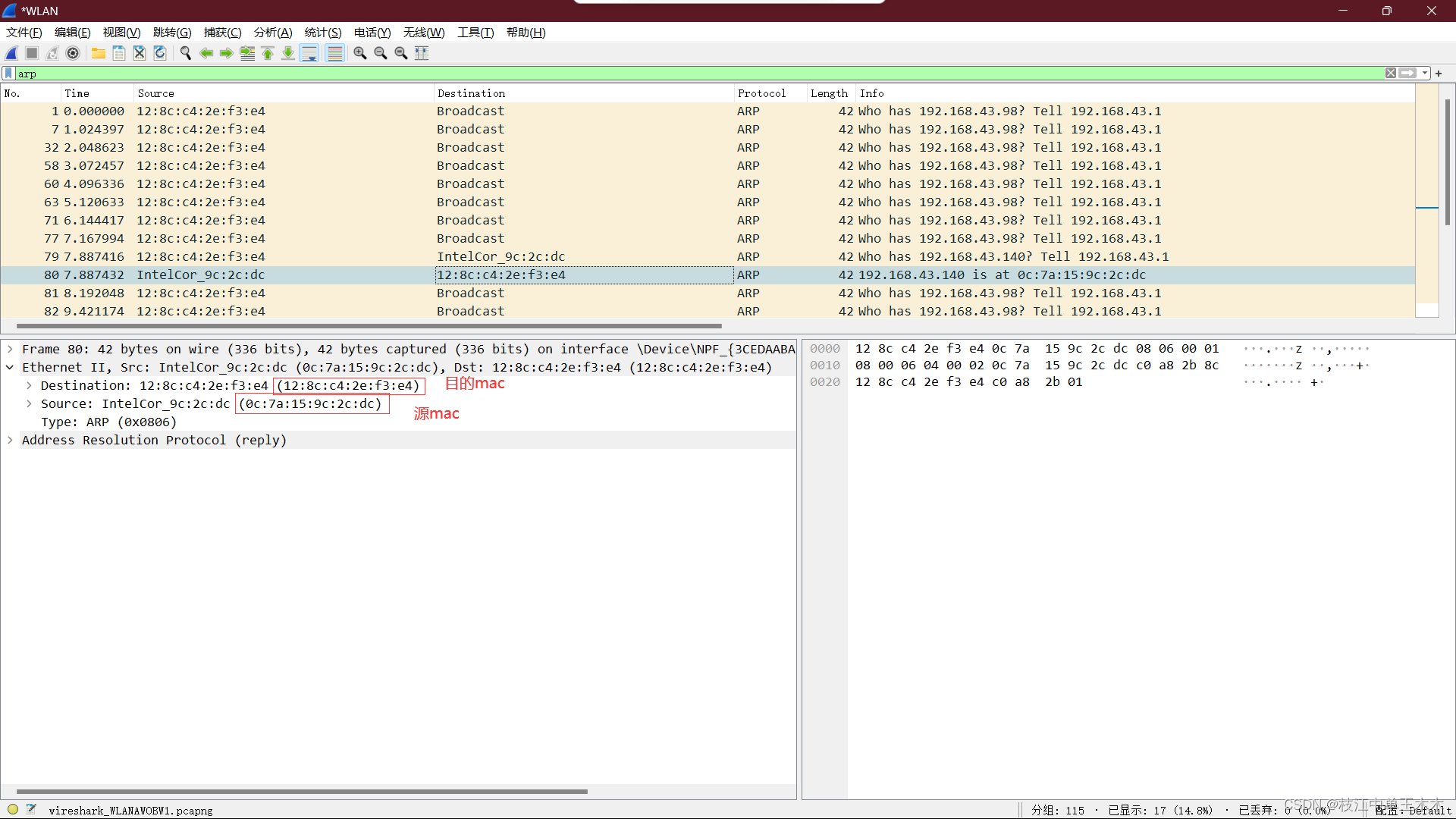The height and width of the screenshot is (819, 1456).
Task: Close this capture file
Action: click(140, 53)
